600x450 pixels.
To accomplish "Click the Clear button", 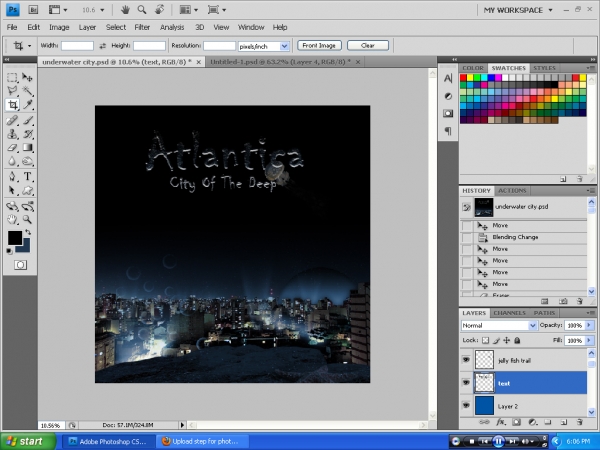I will click(x=368, y=46).
